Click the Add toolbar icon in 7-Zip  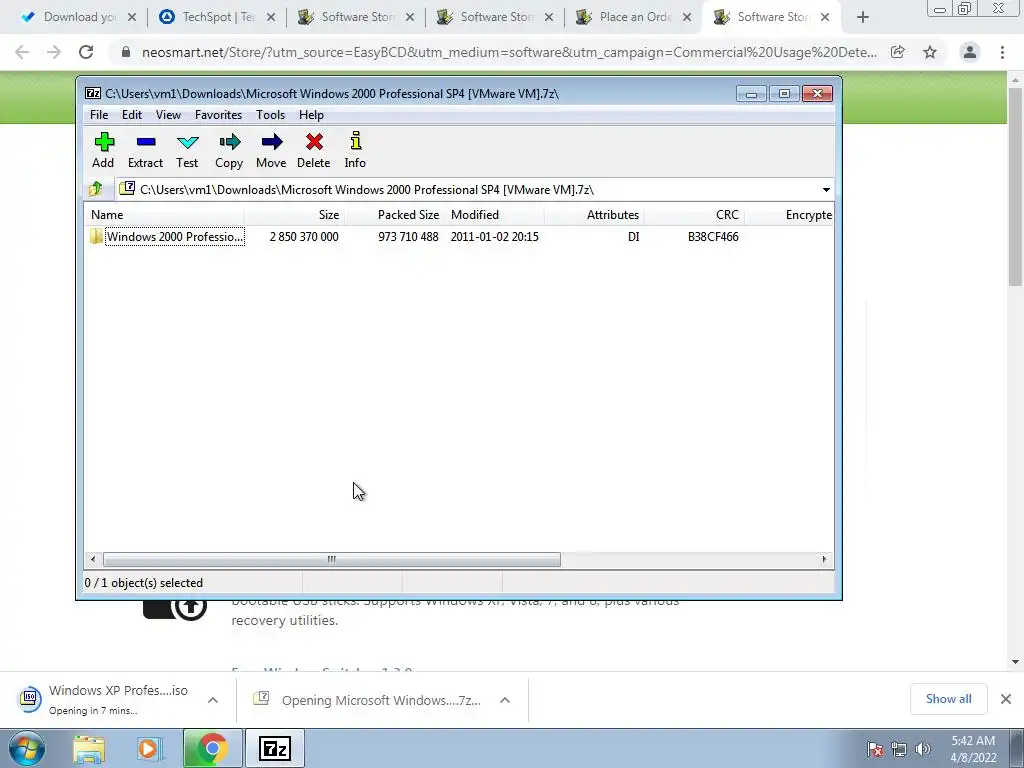104,142
